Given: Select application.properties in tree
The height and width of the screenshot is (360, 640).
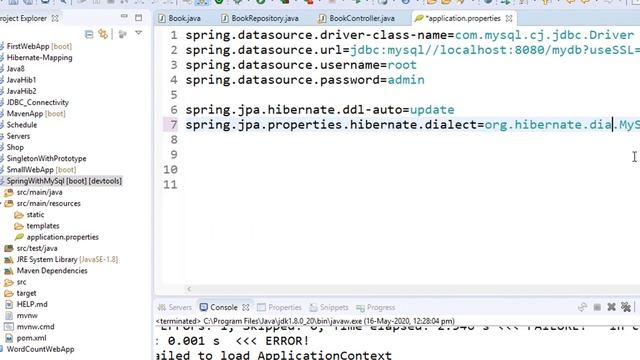Looking at the screenshot, I should click(62, 237).
